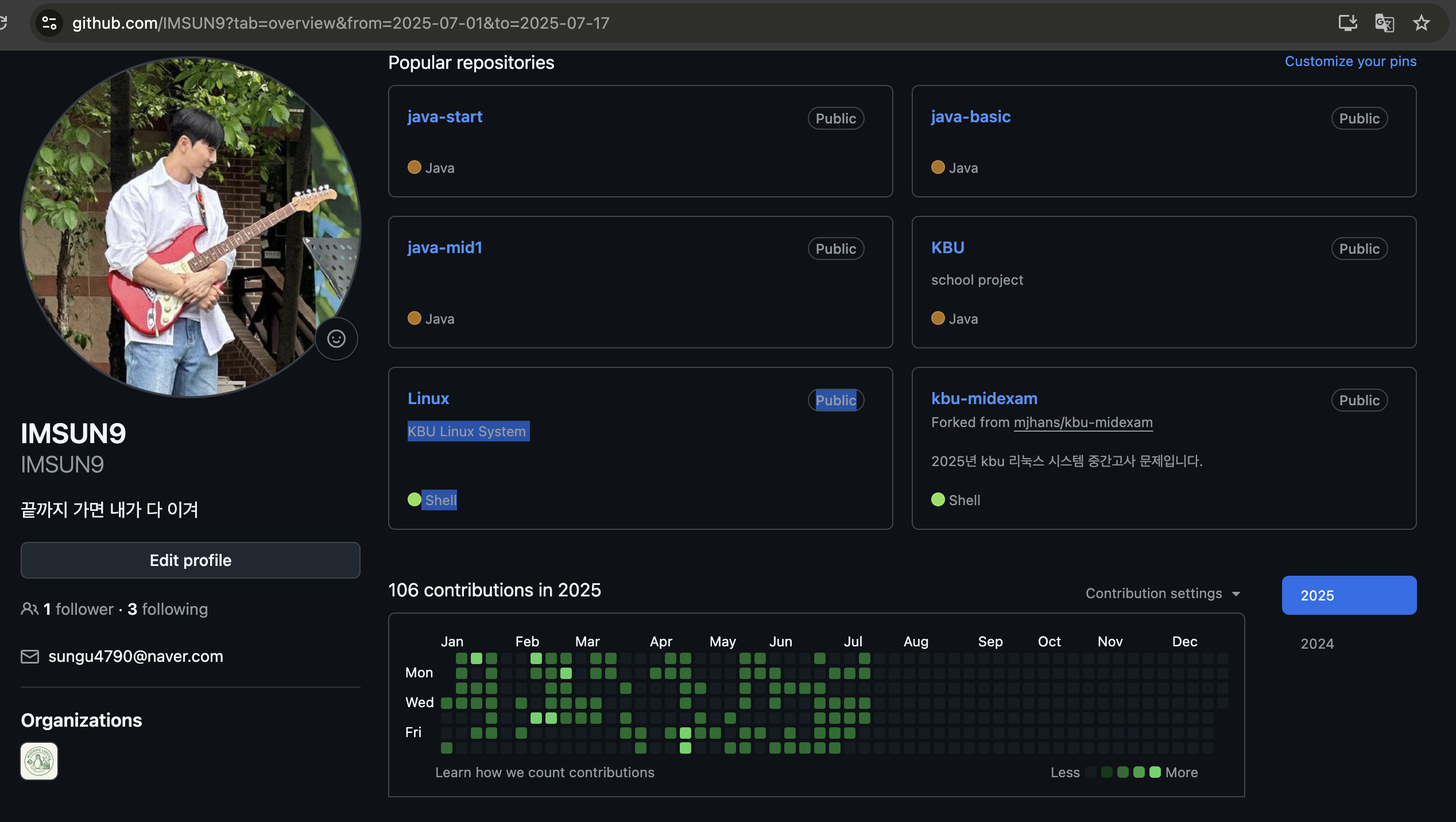Image resolution: width=1456 pixels, height=822 pixels.
Task: Open the Customize your pins link
Action: pyautogui.click(x=1350, y=61)
